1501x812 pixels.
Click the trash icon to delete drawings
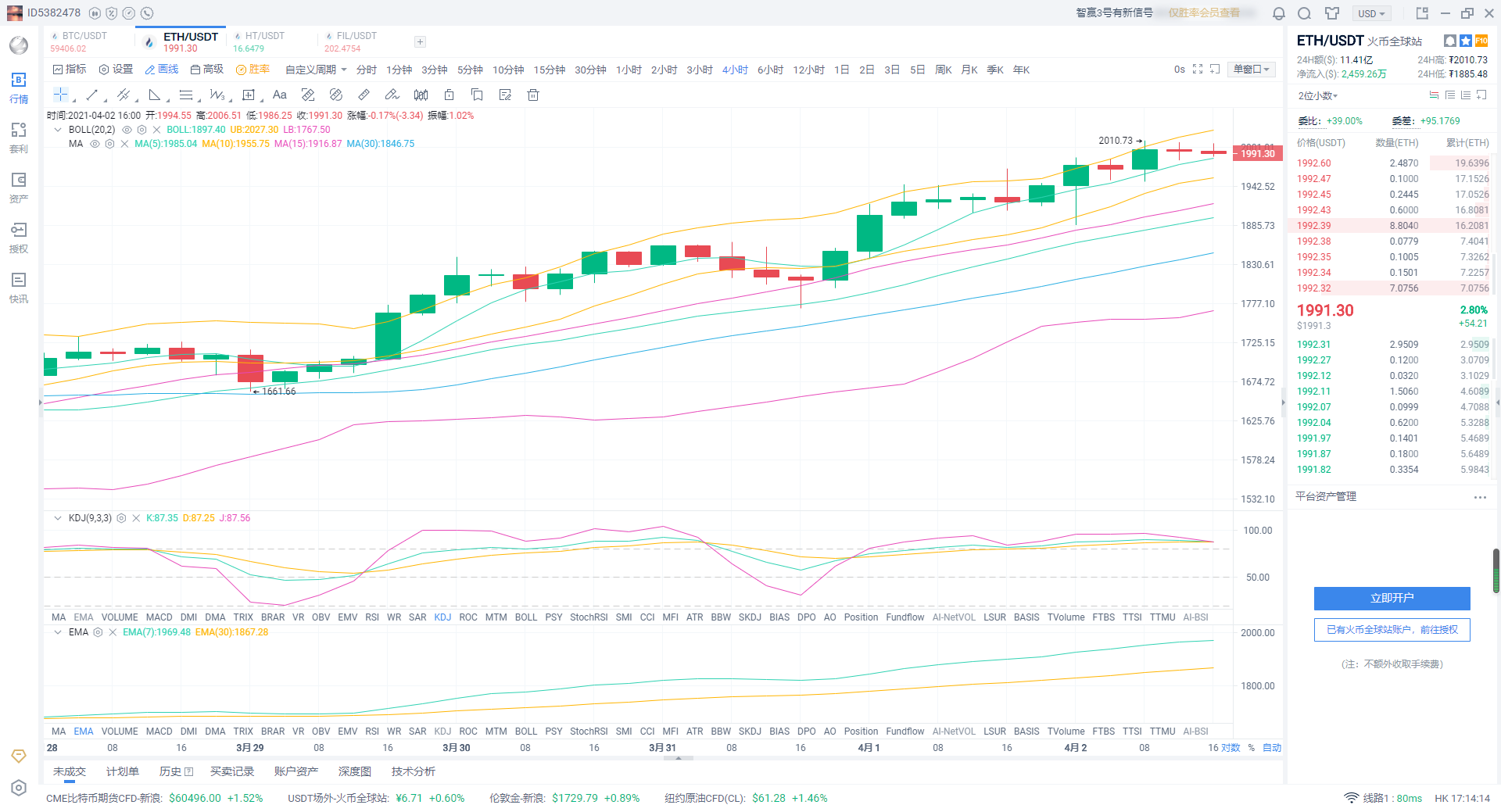pos(533,95)
